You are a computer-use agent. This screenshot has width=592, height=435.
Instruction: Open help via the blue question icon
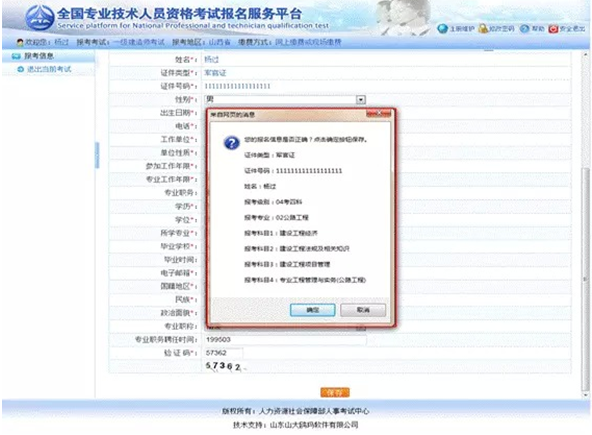click(x=524, y=29)
